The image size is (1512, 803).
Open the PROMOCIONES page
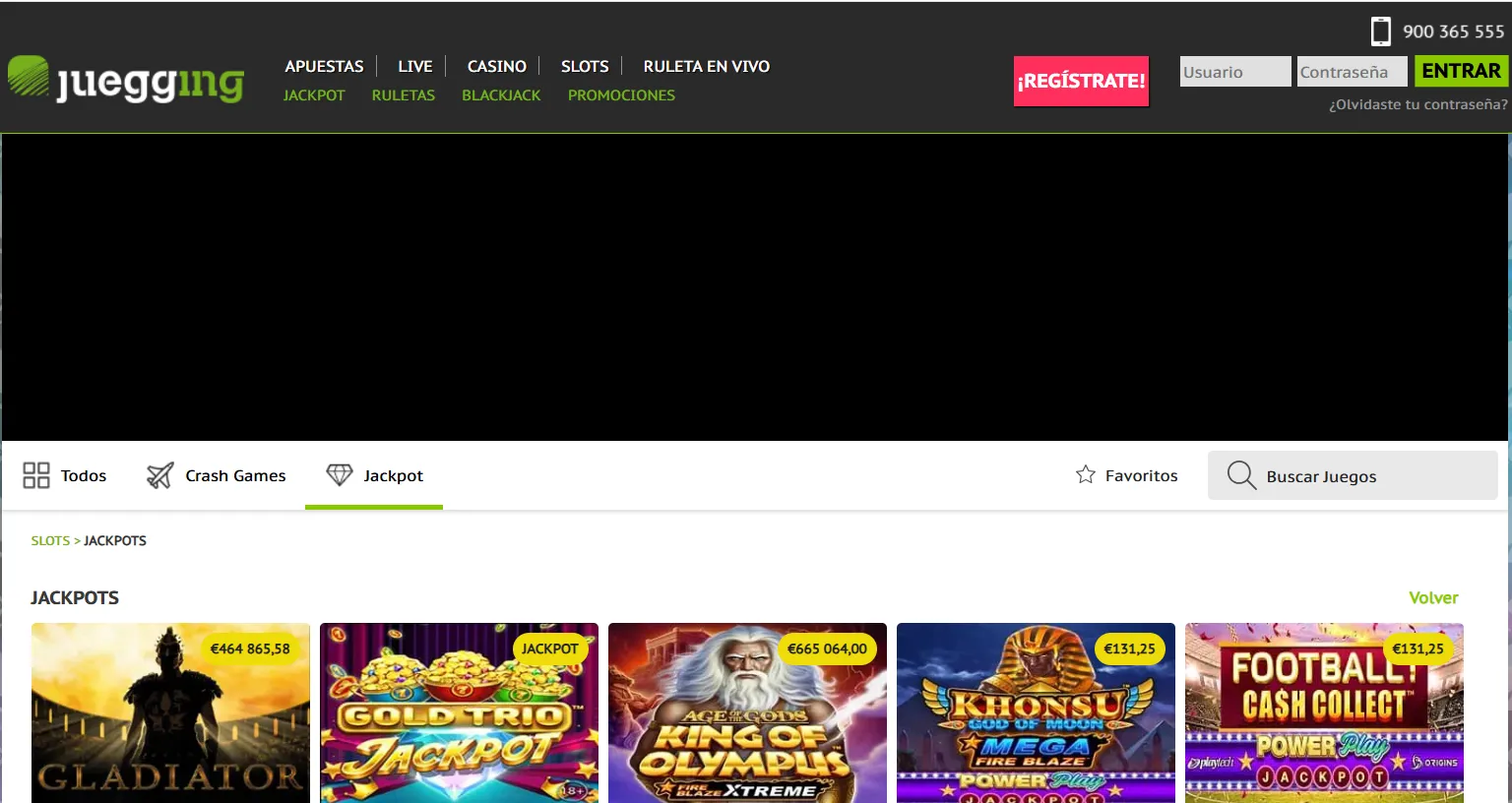click(621, 95)
